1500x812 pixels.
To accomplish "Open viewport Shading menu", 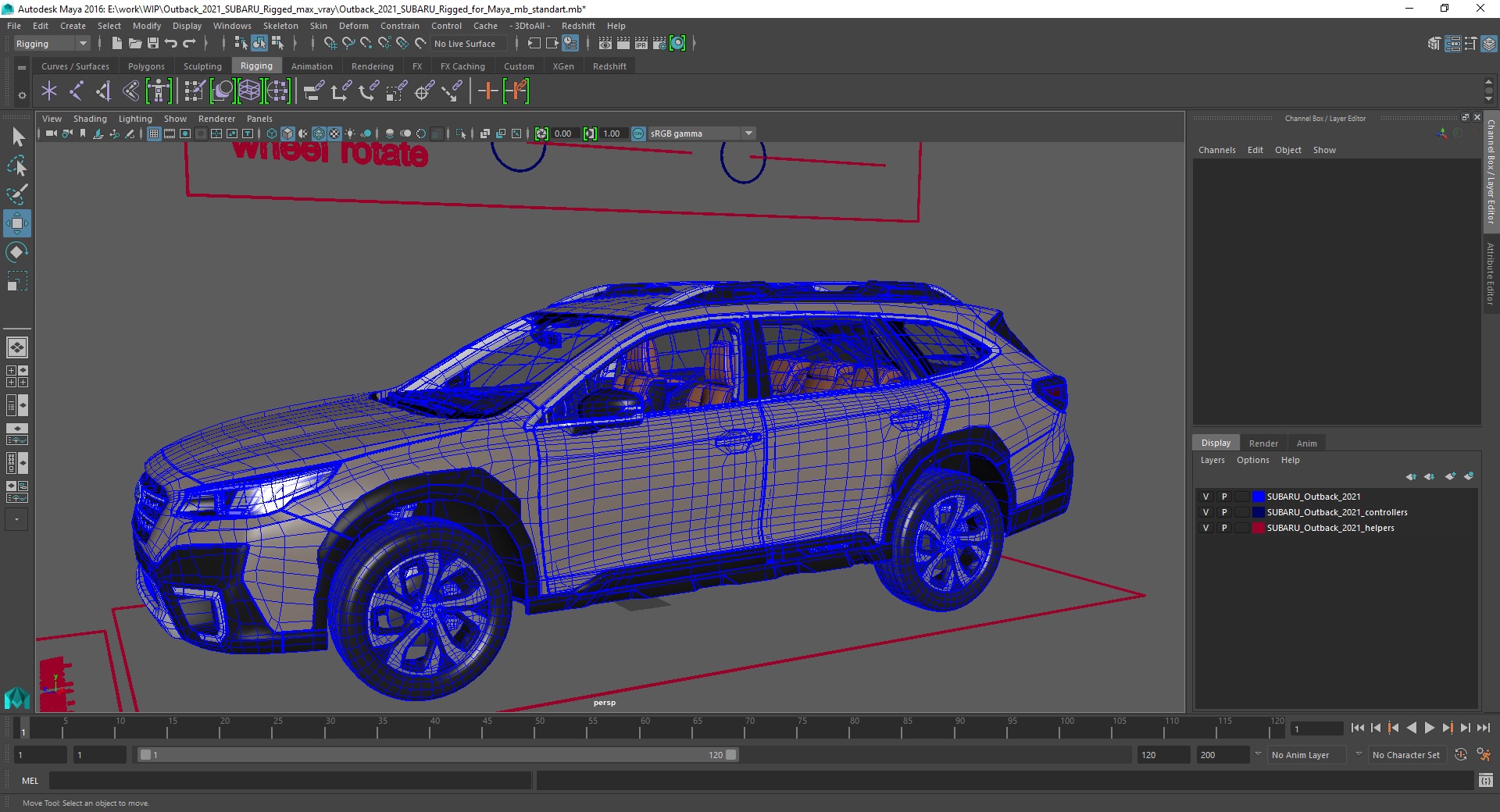I will coord(90,119).
